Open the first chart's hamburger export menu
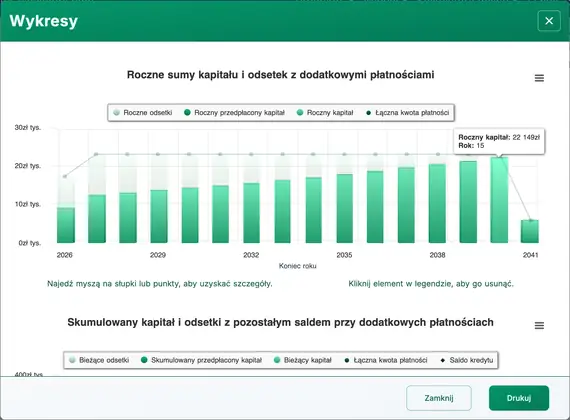This screenshot has height=420, width=570. tap(539, 78)
